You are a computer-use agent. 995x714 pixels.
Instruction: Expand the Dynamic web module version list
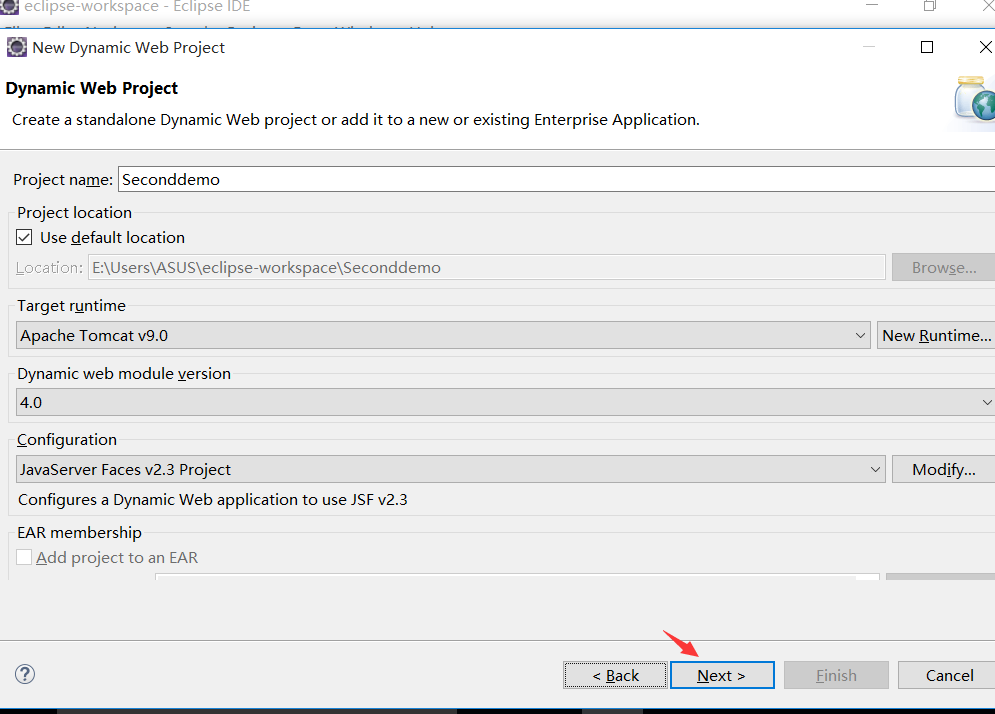pos(505,402)
